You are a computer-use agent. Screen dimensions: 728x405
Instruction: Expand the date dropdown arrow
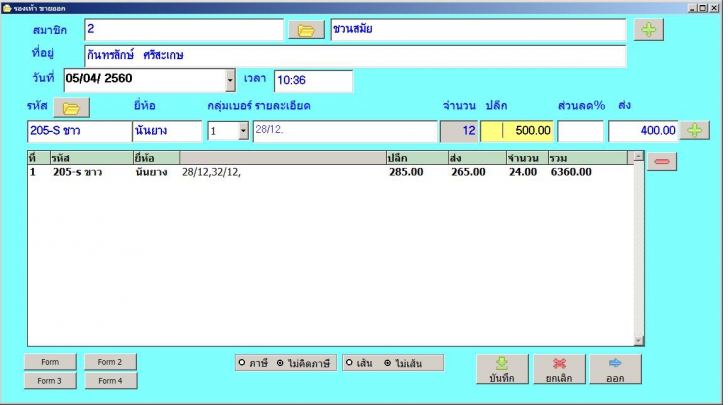230,81
